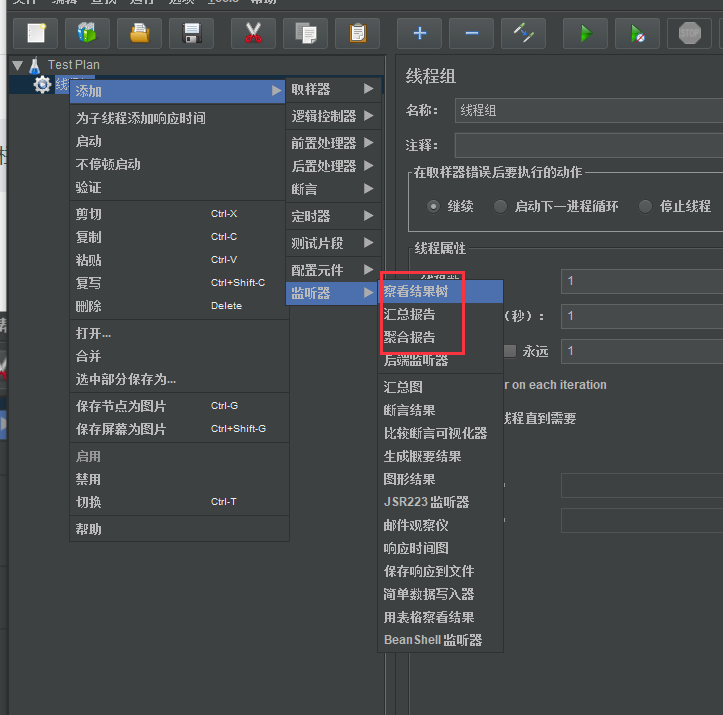Click the Open file folder icon
The image size is (723, 715).
point(140,33)
